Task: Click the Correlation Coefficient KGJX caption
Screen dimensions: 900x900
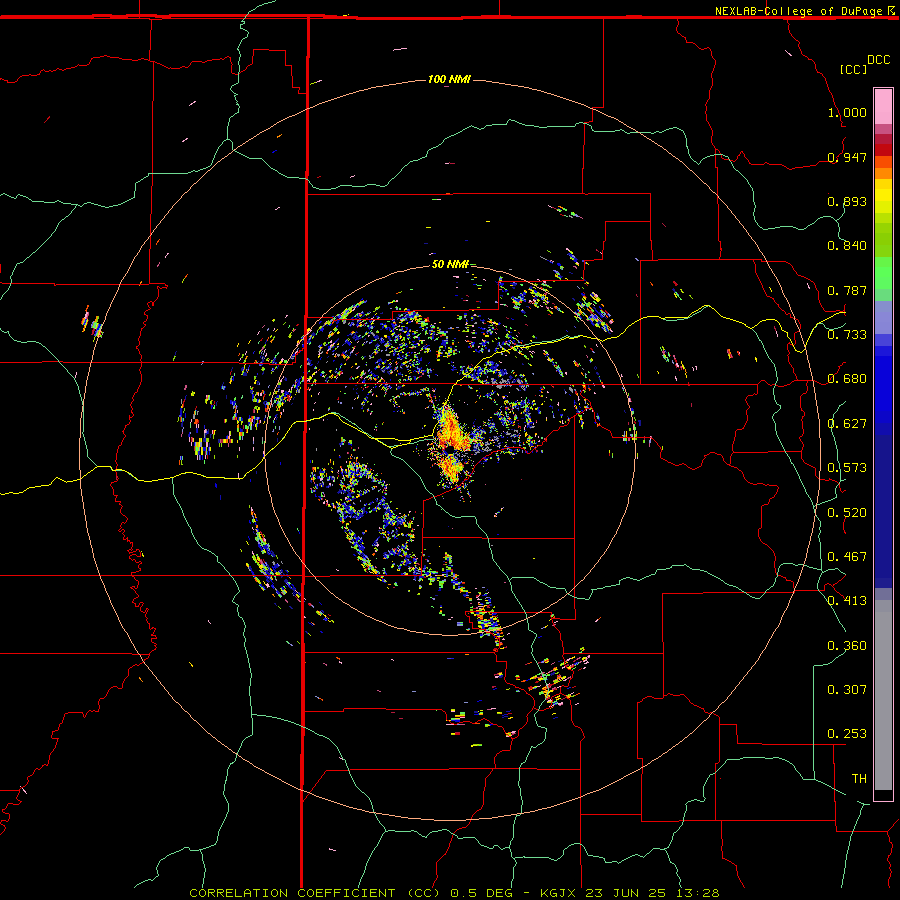Action: coord(454,893)
